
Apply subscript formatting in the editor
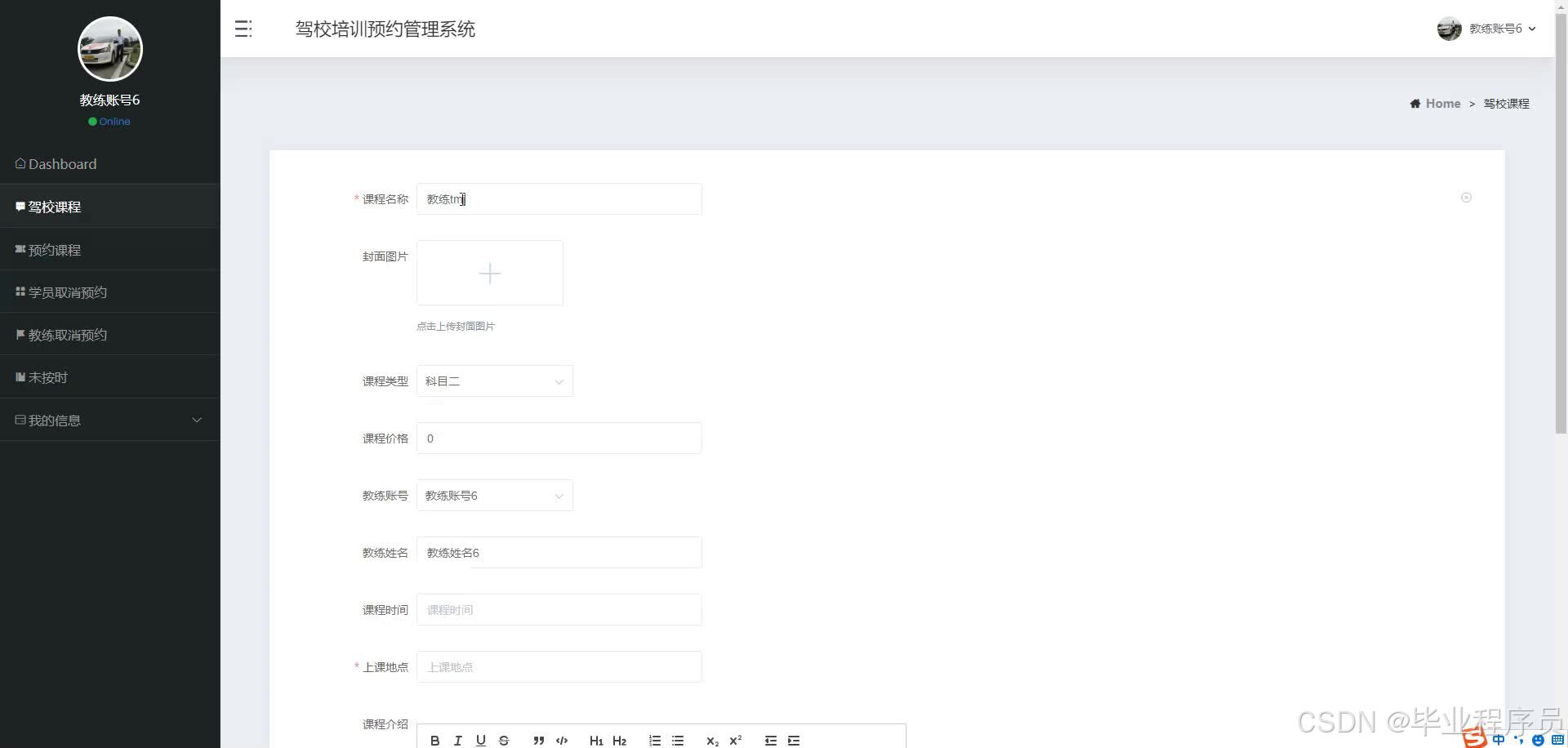[711, 741]
